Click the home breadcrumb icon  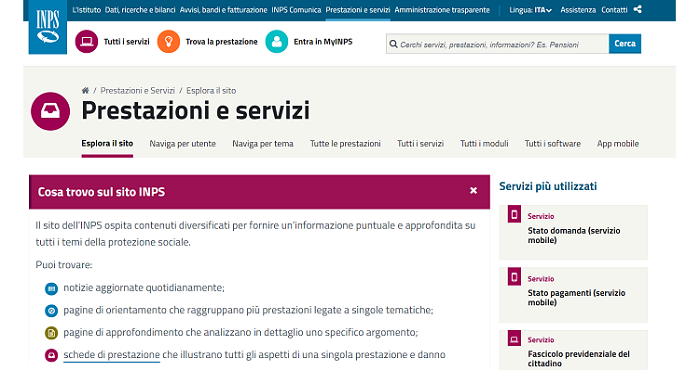[x=85, y=91]
